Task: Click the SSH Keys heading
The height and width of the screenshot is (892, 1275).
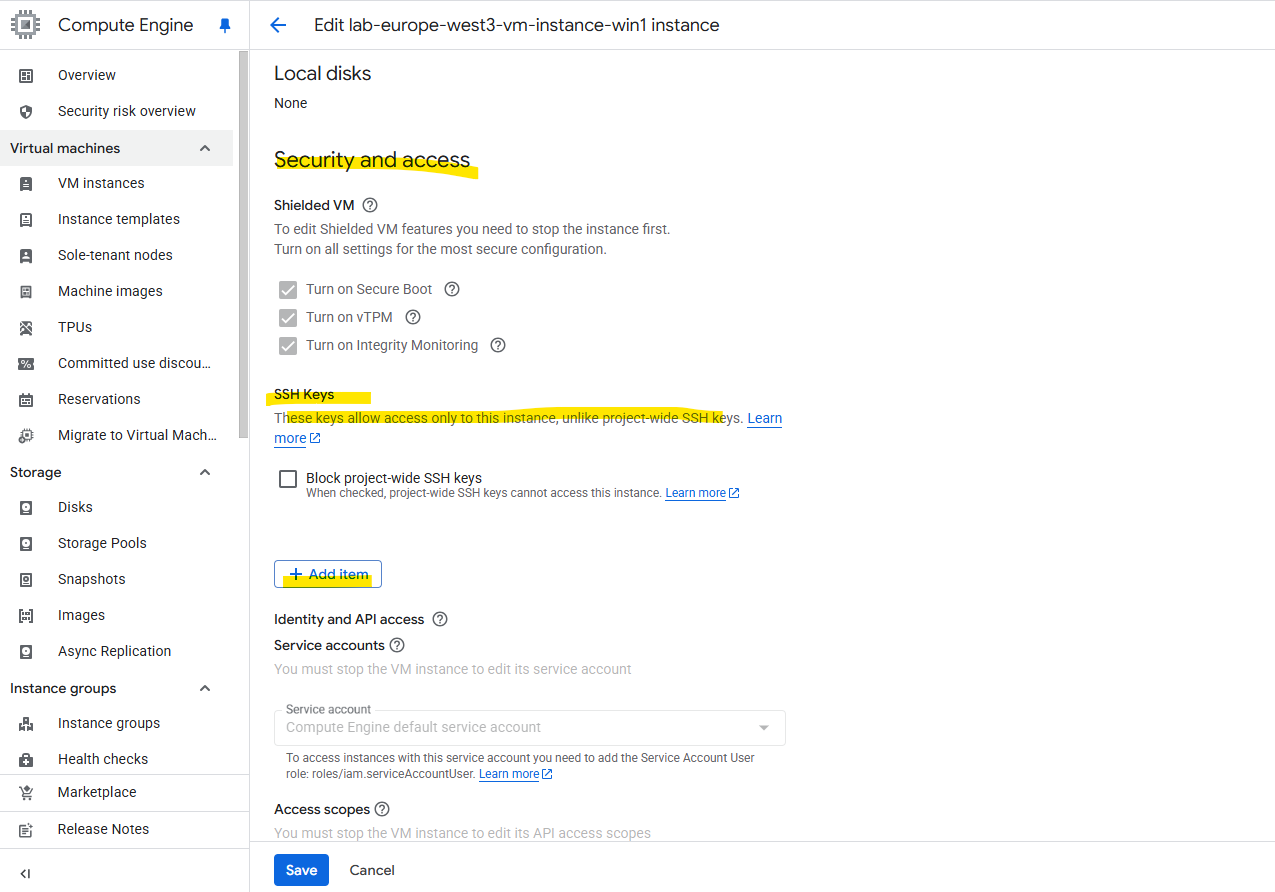Action: coord(304,395)
